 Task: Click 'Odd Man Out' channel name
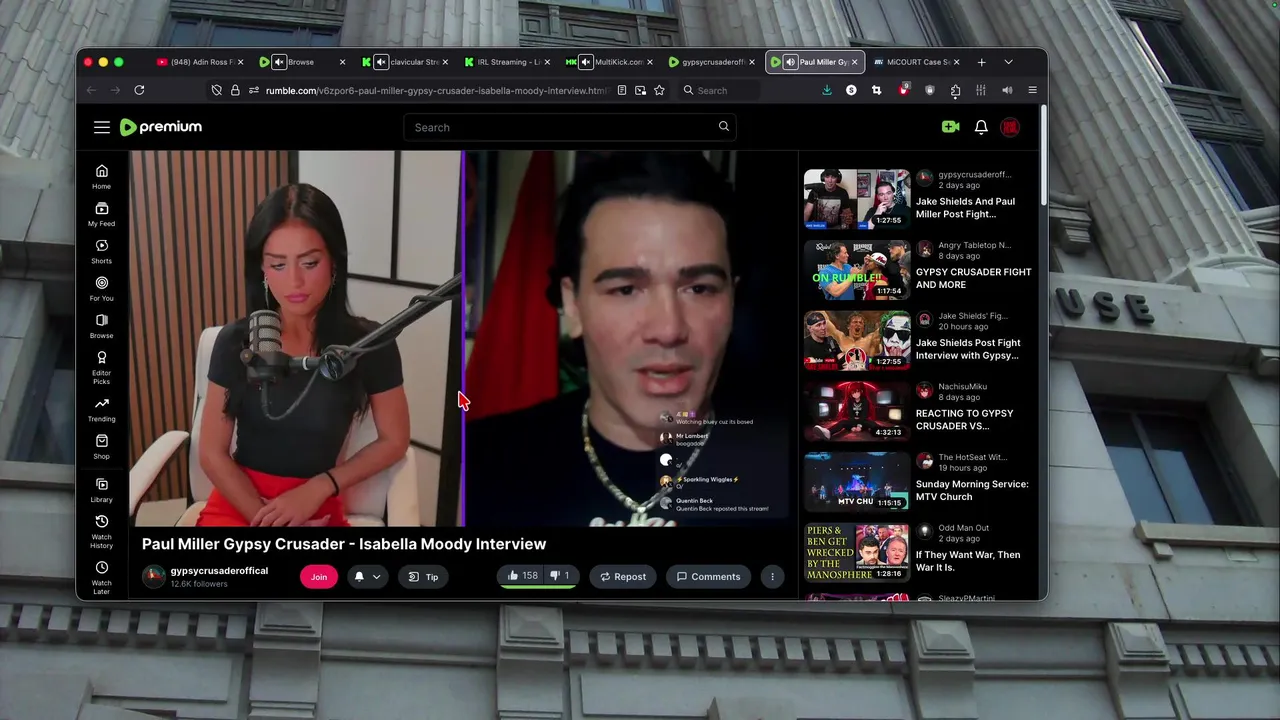pyautogui.click(x=964, y=528)
